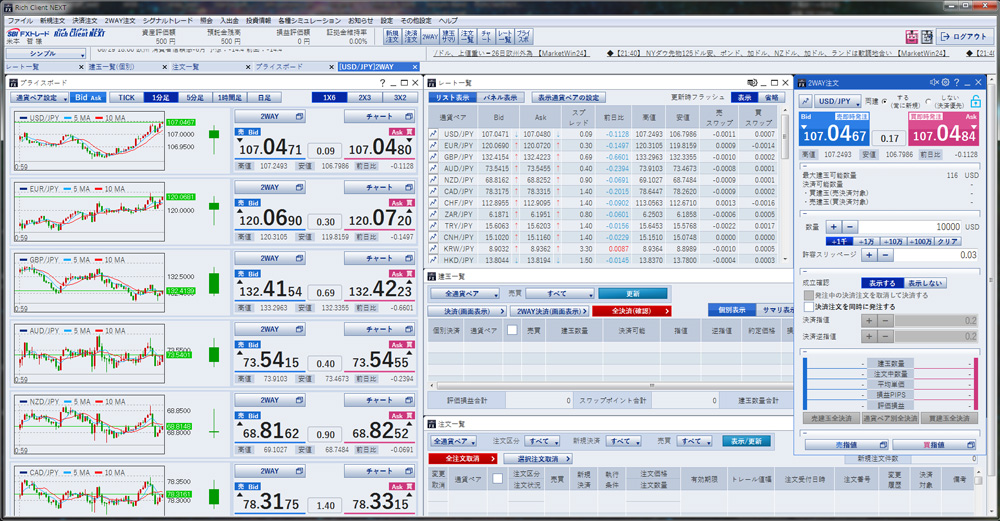1000x521 pixels.
Task: Click the help icon in プライスボード title bar
Action: click(x=382, y=83)
